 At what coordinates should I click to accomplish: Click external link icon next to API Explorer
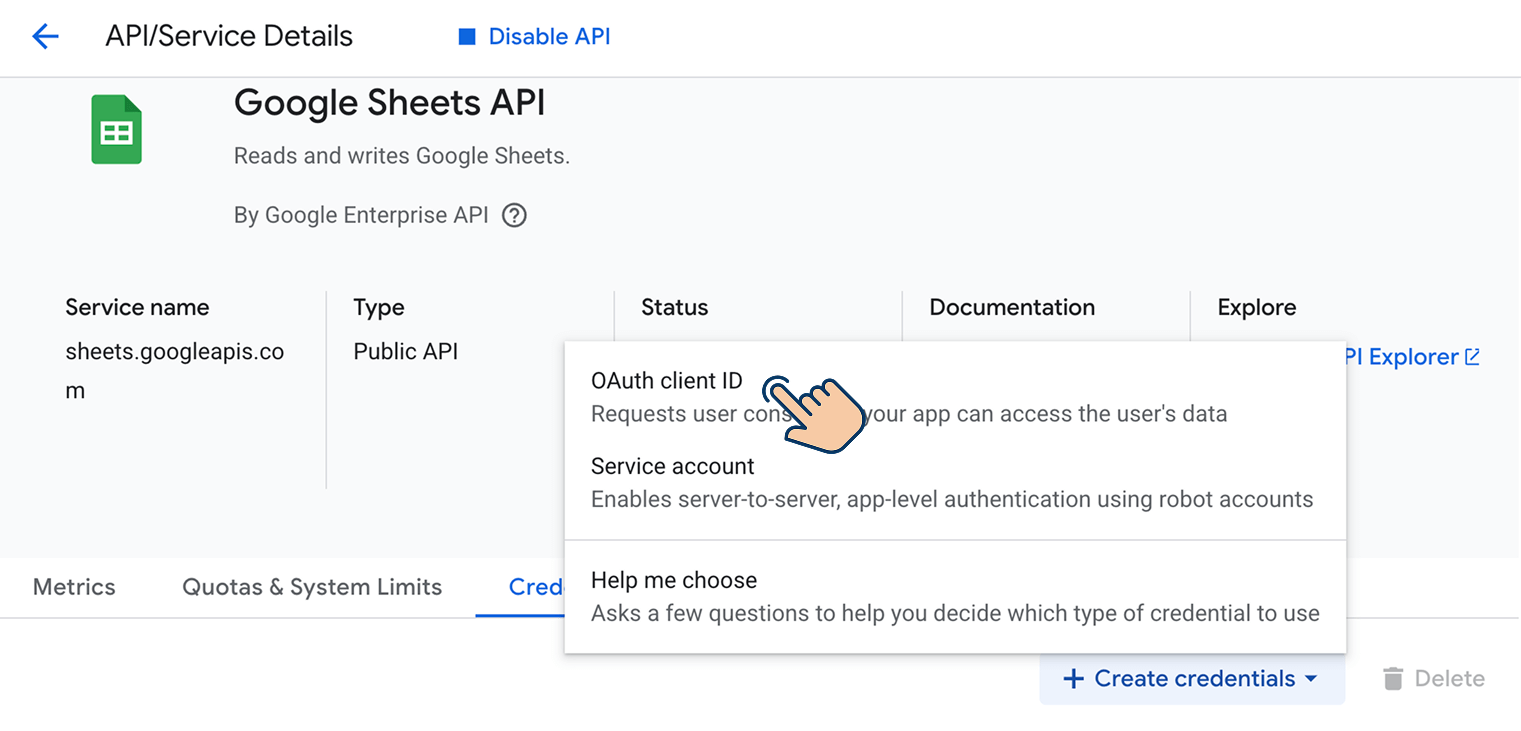pyautogui.click(x=1472, y=357)
